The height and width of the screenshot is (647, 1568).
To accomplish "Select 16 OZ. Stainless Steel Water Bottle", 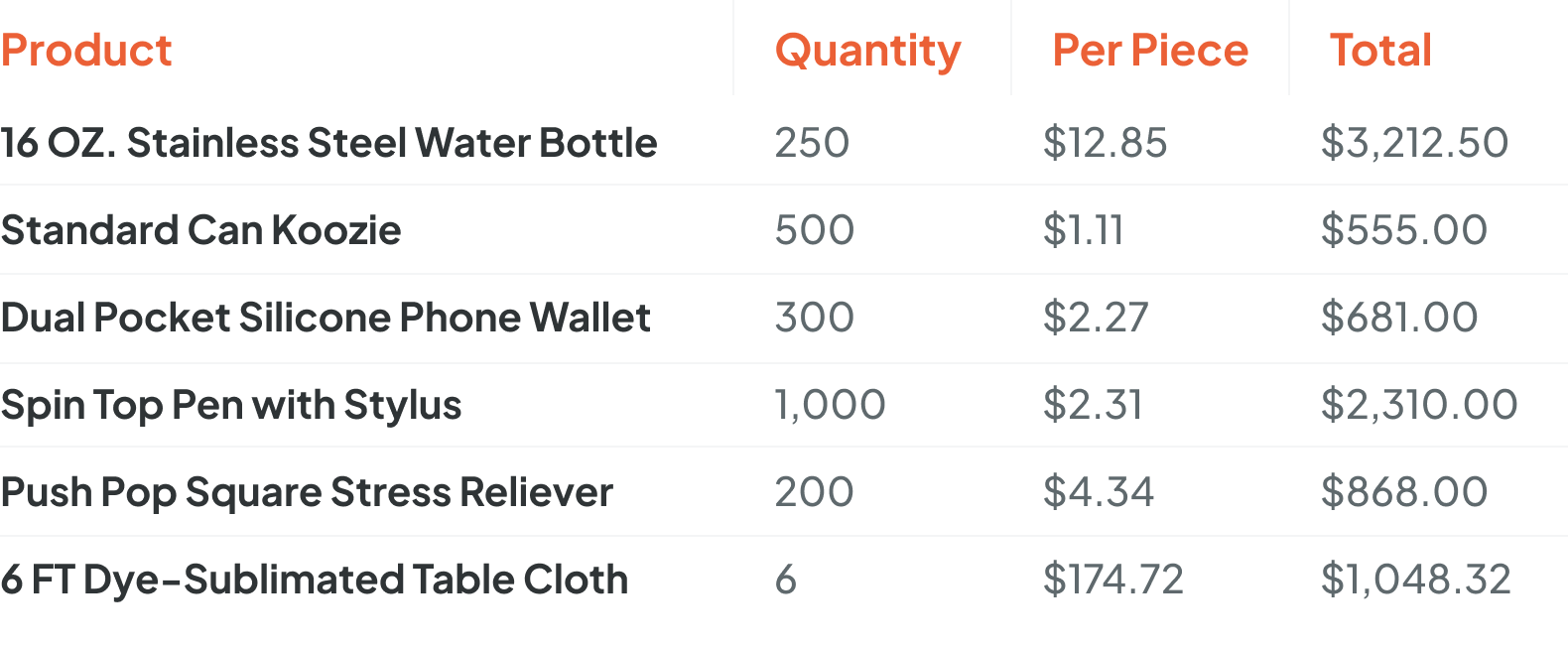I will click(328, 143).
